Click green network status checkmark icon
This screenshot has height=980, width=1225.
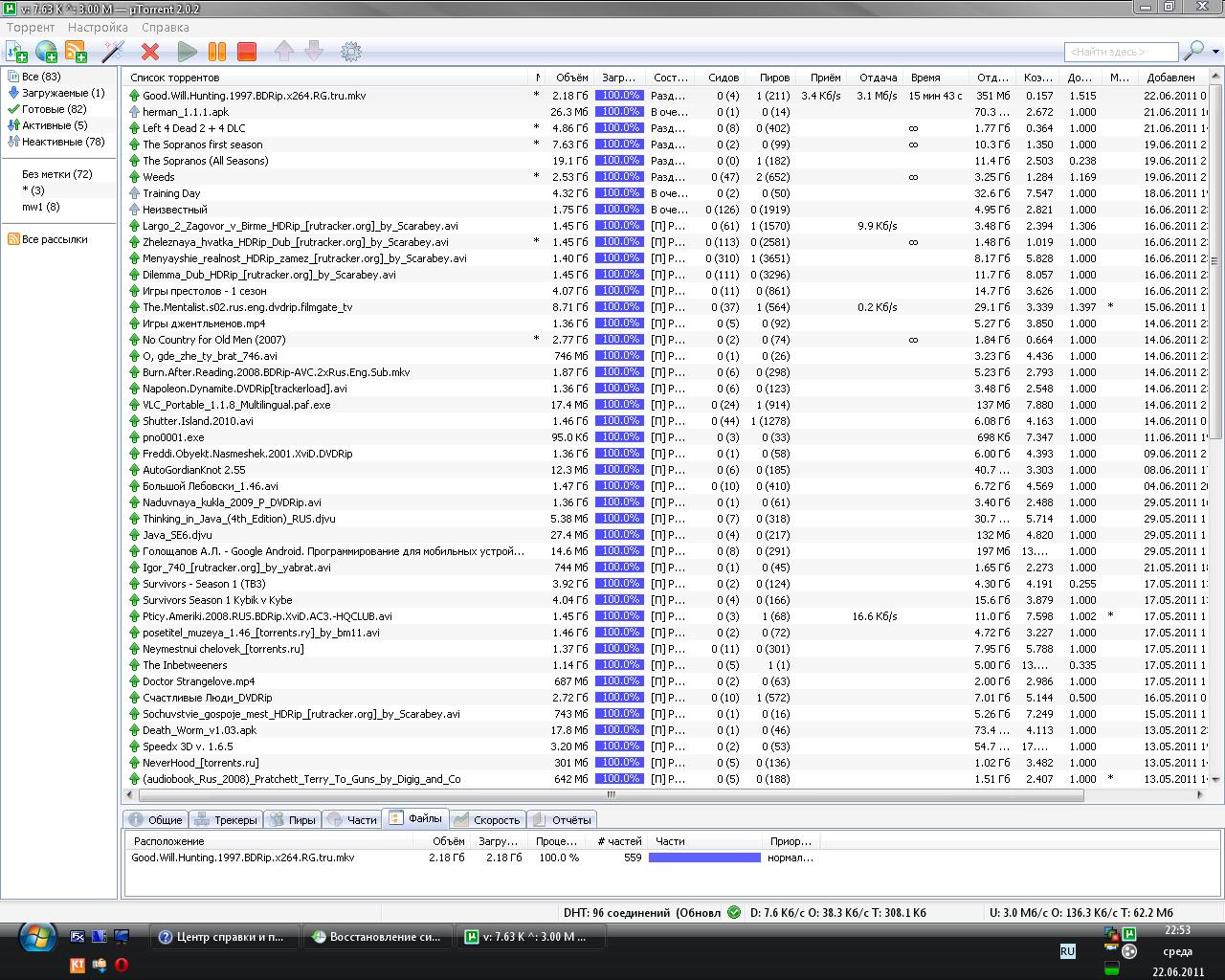(x=734, y=912)
